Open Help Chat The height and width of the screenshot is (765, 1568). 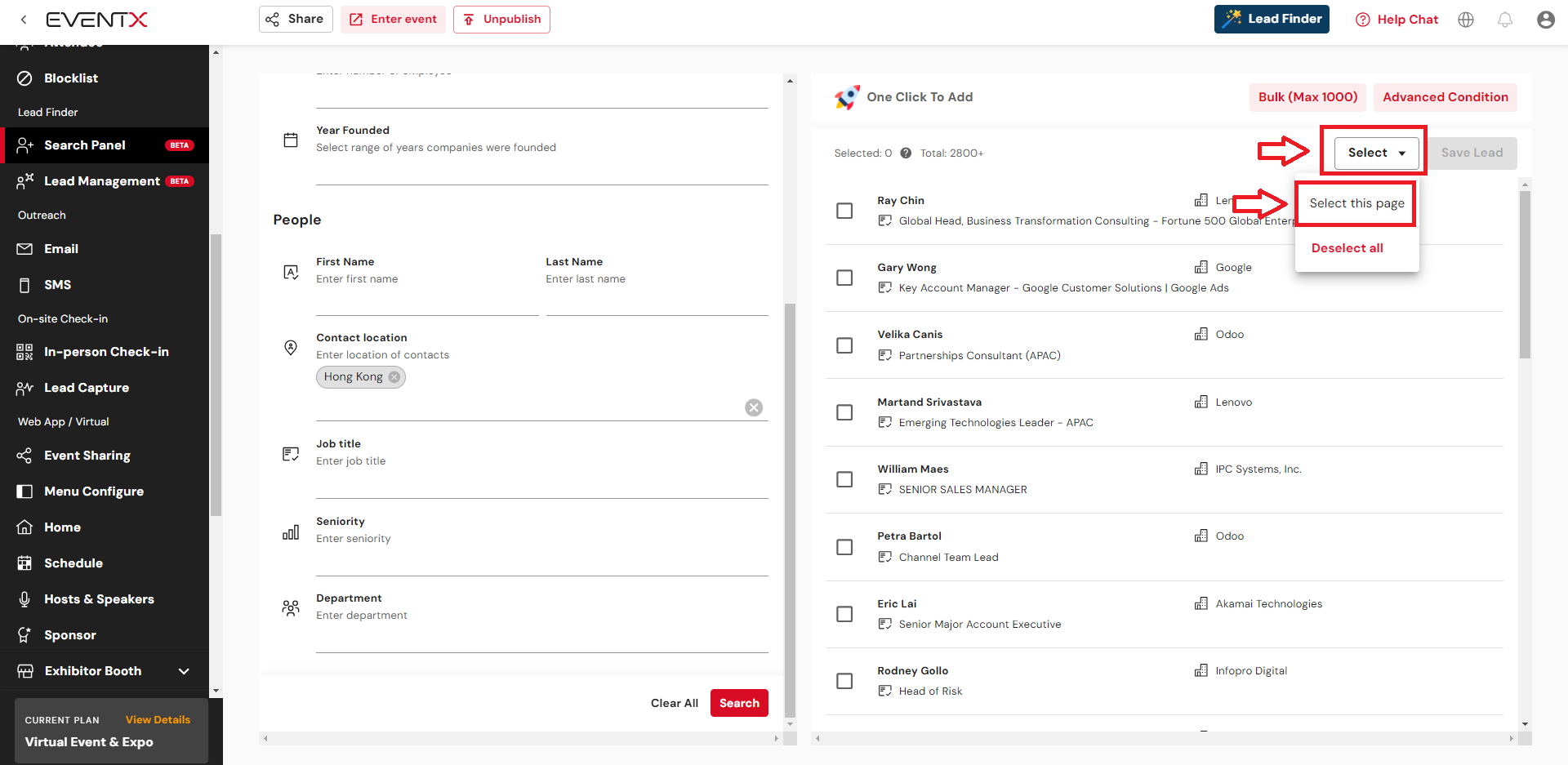pos(1396,20)
